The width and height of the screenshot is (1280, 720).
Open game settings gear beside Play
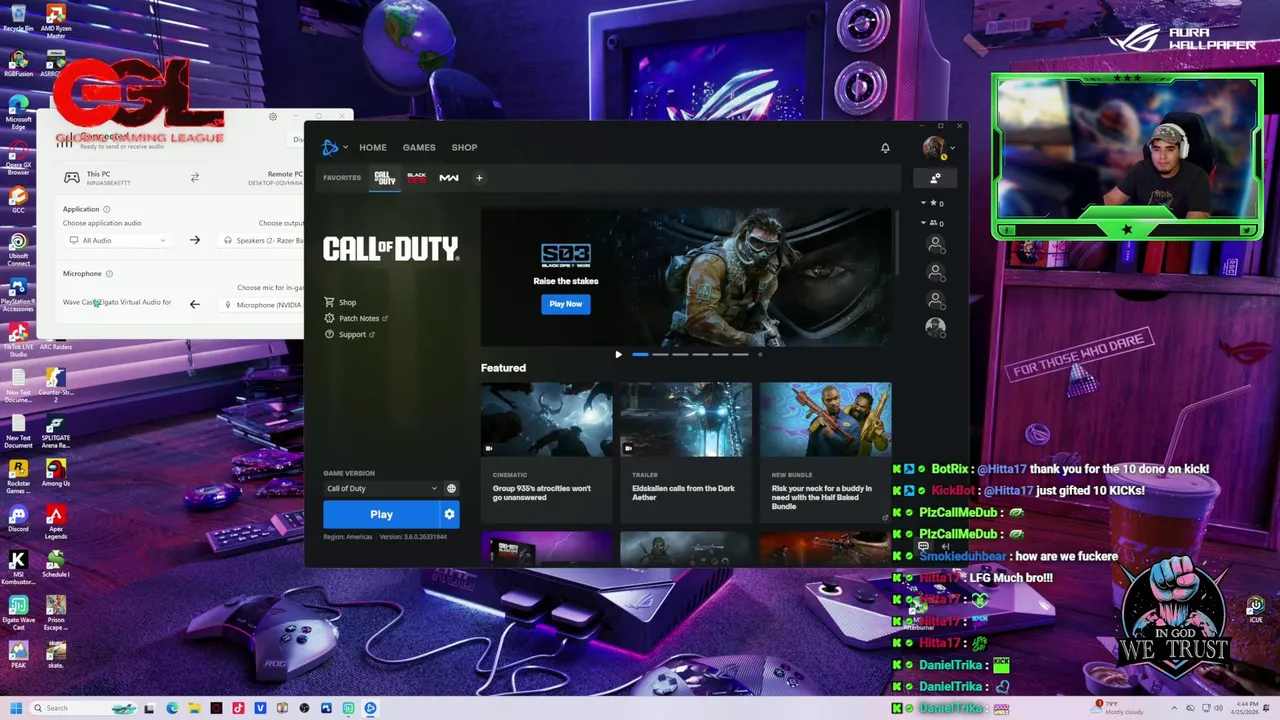point(449,514)
